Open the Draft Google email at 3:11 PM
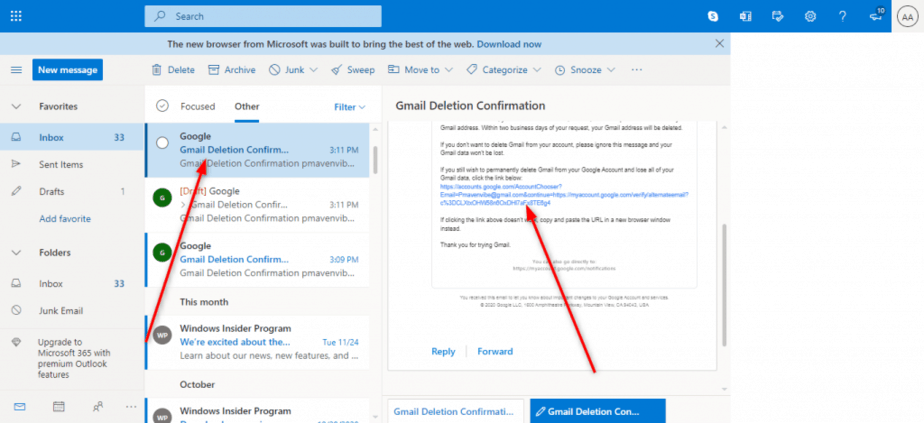Viewport: 924px width, 423px height. (258, 205)
